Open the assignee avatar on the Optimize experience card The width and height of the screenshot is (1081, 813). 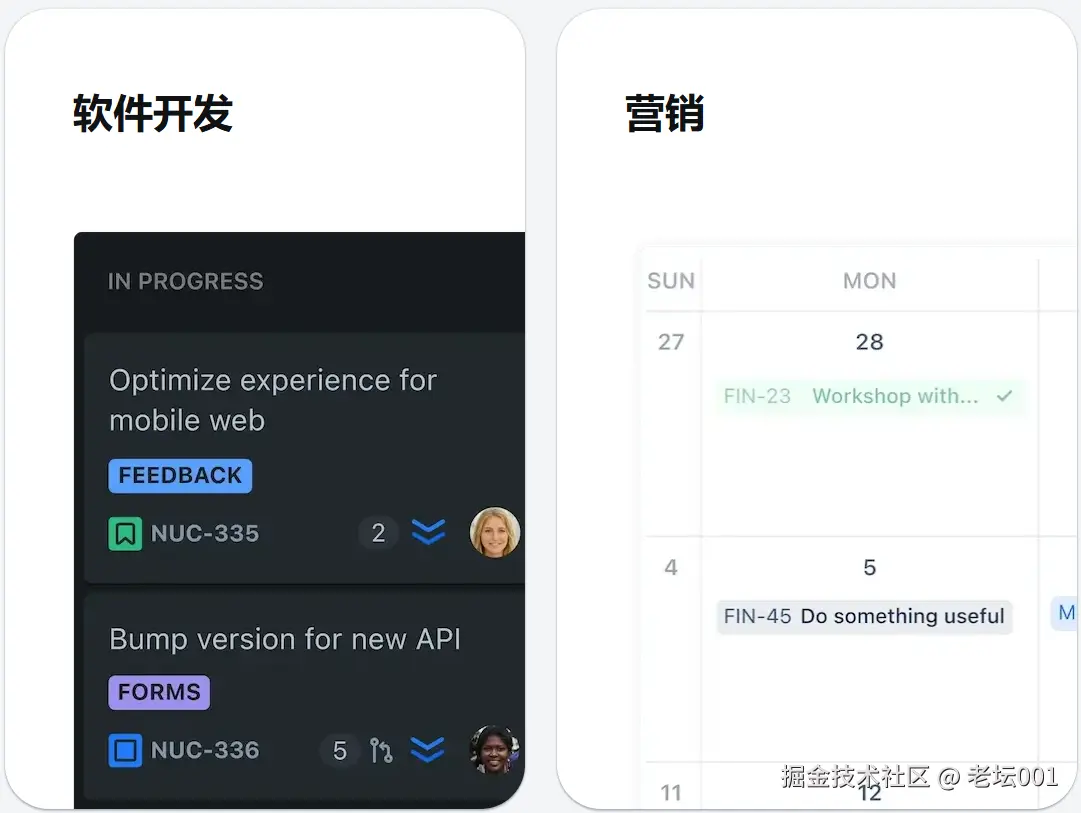(495, 532)
